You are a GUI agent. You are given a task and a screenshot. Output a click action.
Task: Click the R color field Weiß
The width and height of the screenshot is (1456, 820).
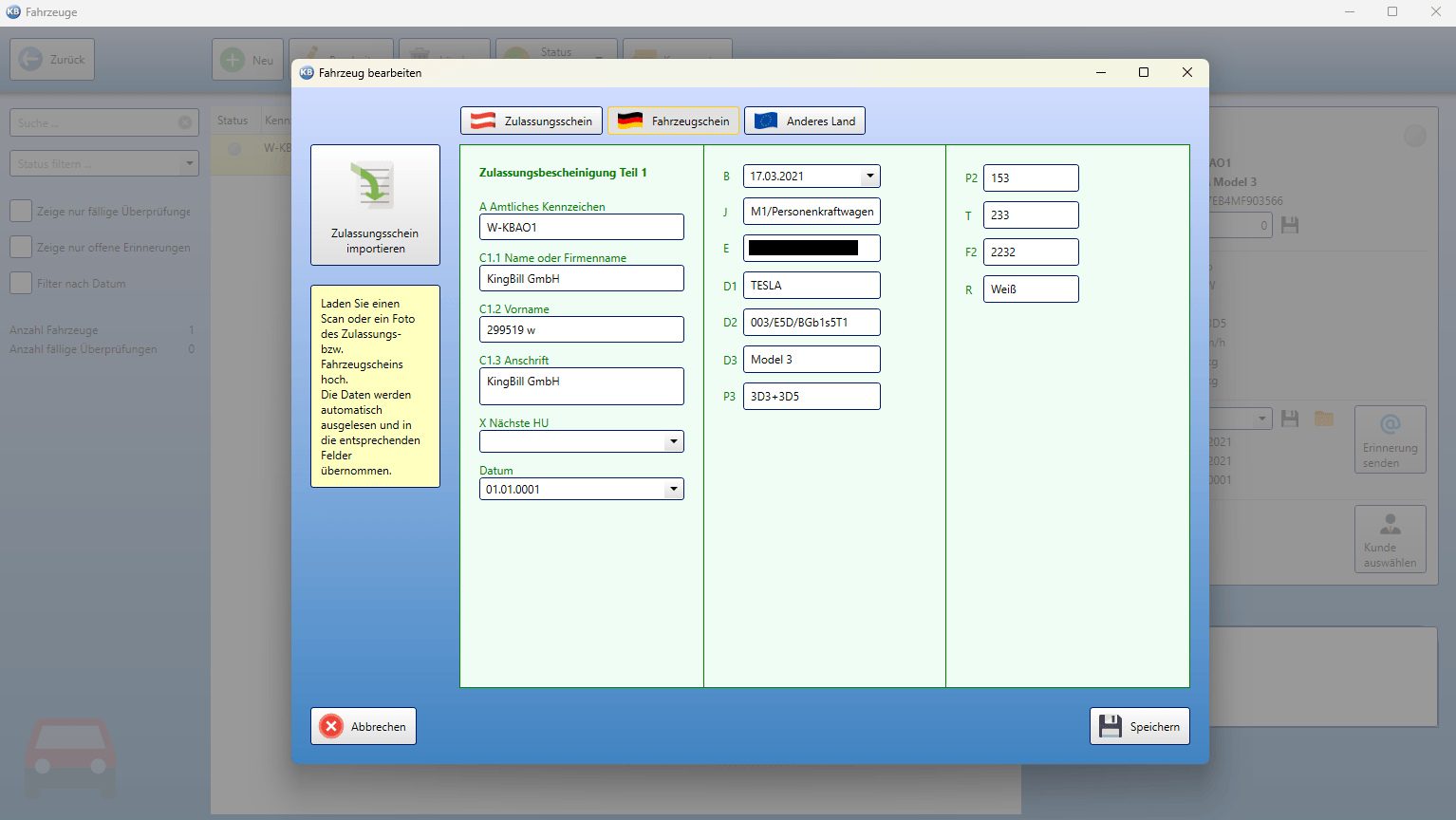tap(1031, 289)
